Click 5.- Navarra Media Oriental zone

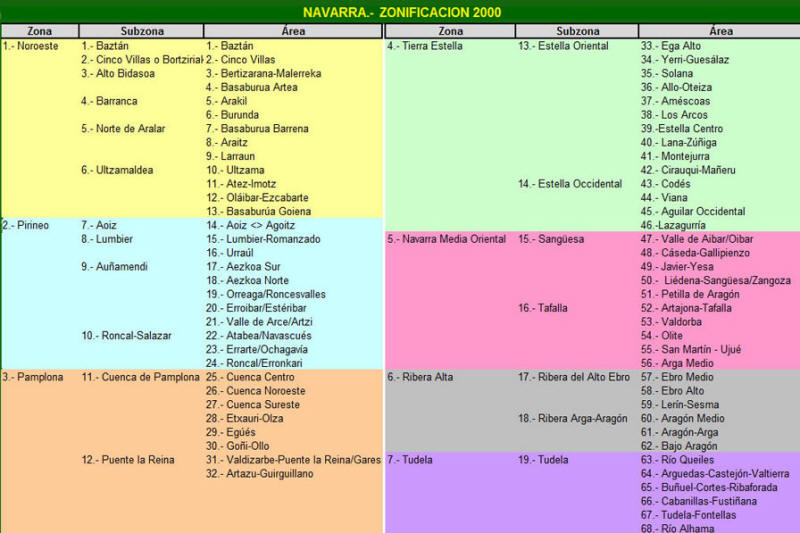click(x=446, y=239)
